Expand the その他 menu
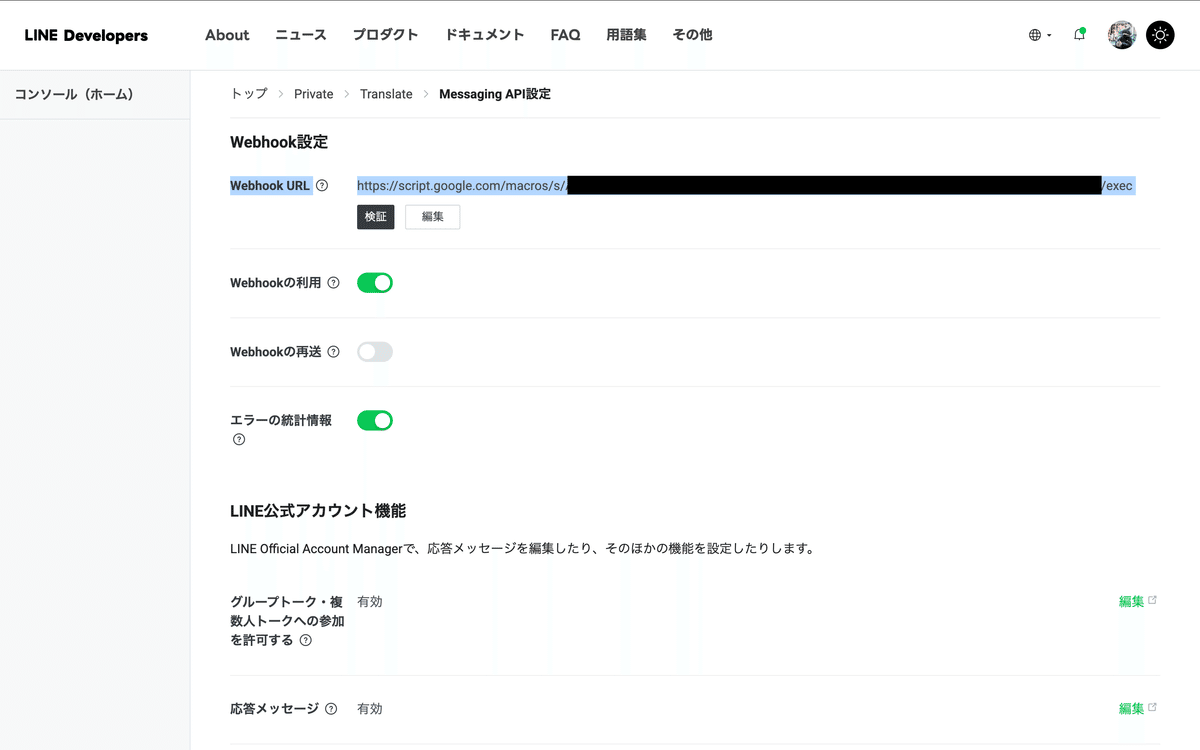This screenshot has width=1200, height=750. [692, 35]
